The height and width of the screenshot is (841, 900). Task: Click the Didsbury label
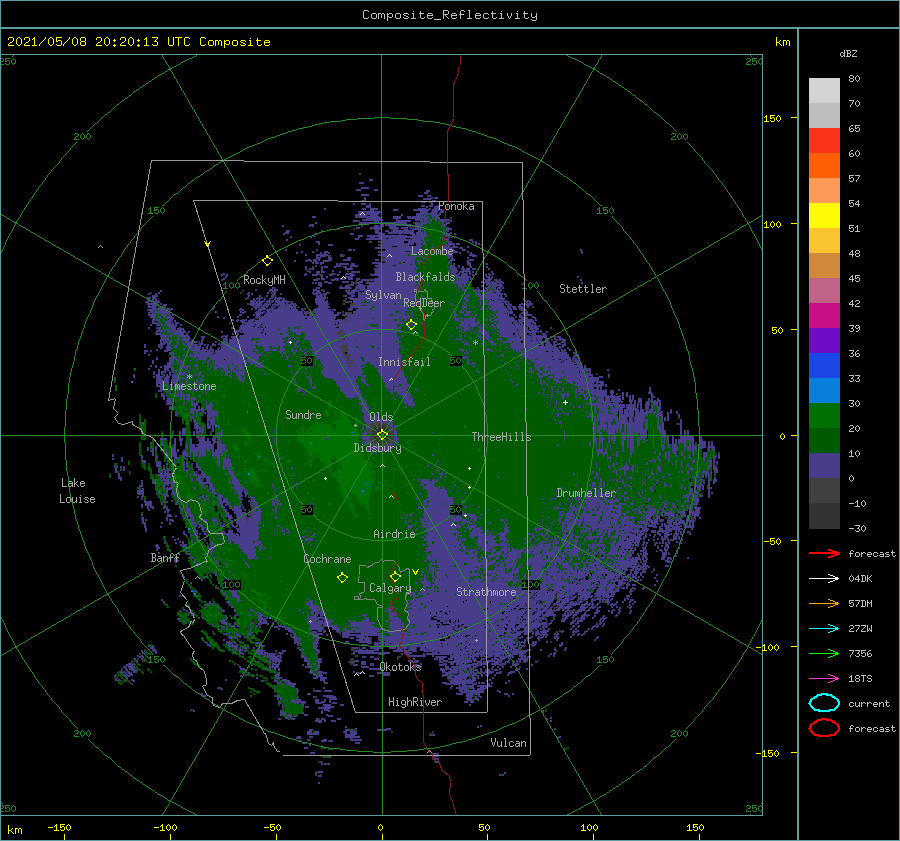(x=377, y=448)
